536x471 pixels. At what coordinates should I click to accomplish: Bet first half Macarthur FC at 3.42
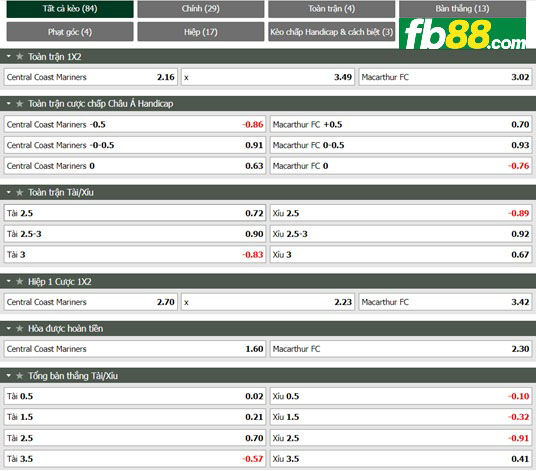coord(445,302)
